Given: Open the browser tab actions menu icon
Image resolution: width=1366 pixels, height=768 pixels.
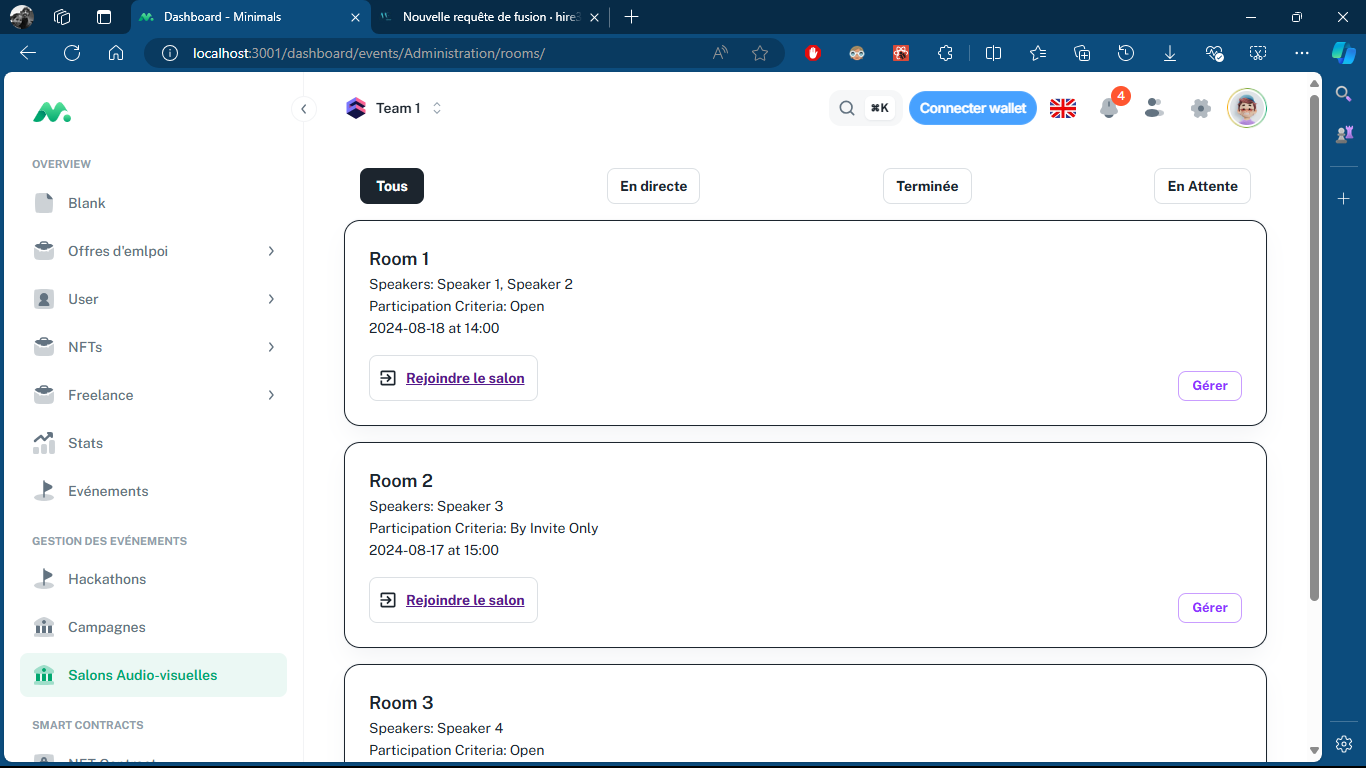Looking at the screenshot, I should (x=104, y=17).
